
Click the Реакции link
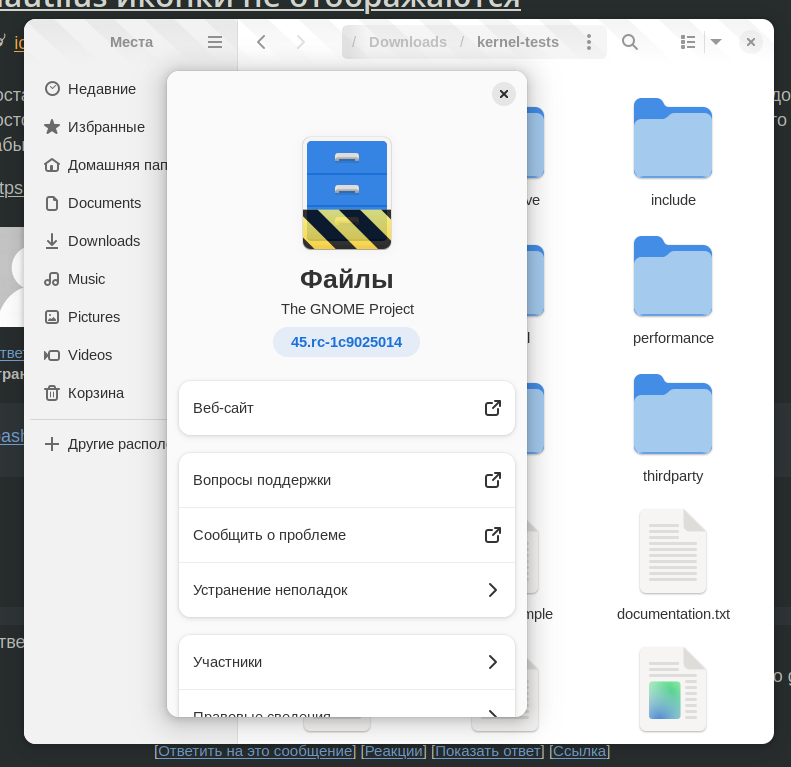(393, 751)
